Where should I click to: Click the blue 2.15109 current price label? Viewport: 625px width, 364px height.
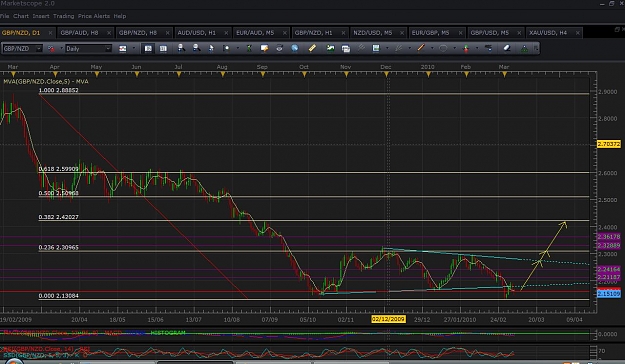[x=609, y=294]
